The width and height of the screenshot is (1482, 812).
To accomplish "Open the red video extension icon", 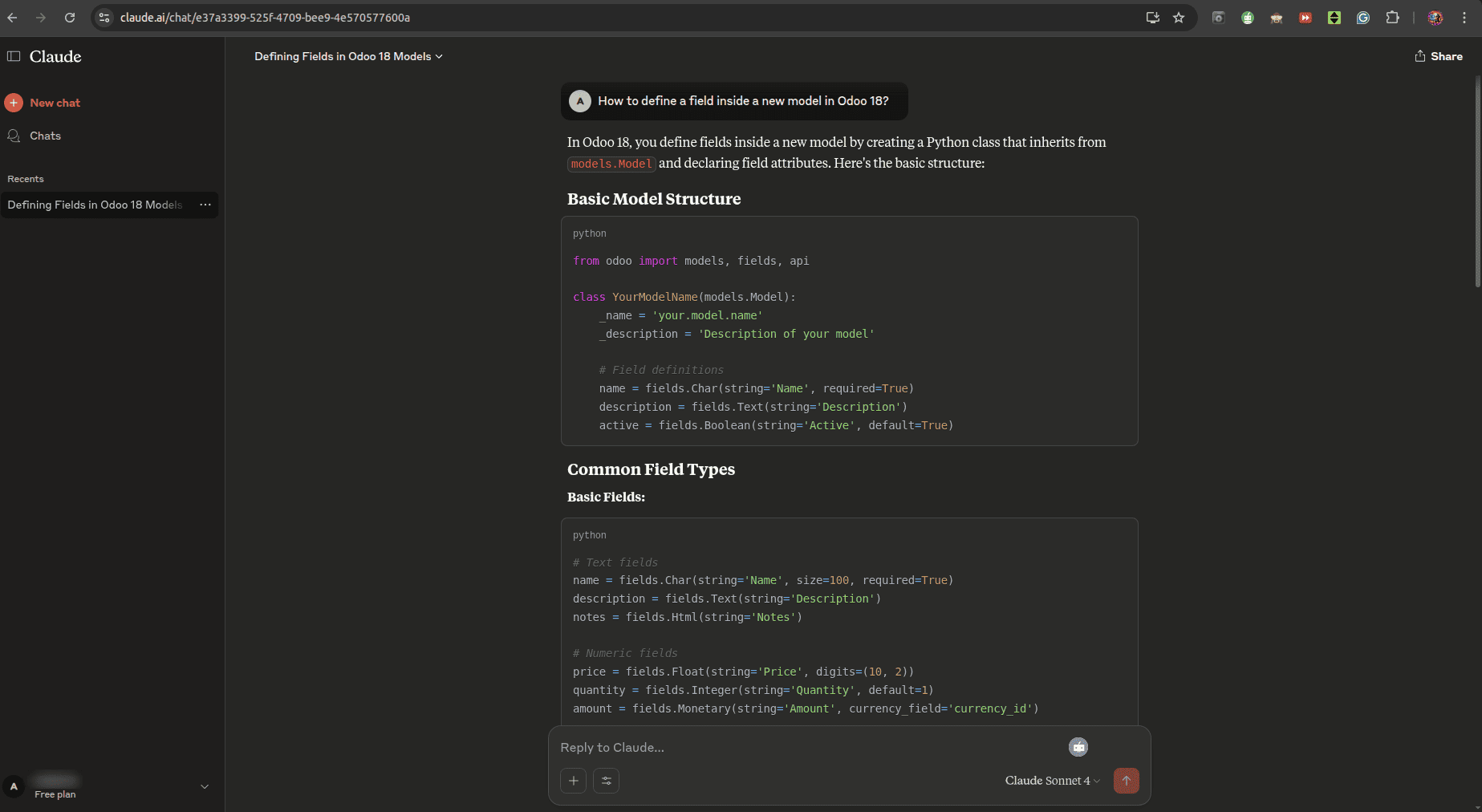I will point(1305,18).
